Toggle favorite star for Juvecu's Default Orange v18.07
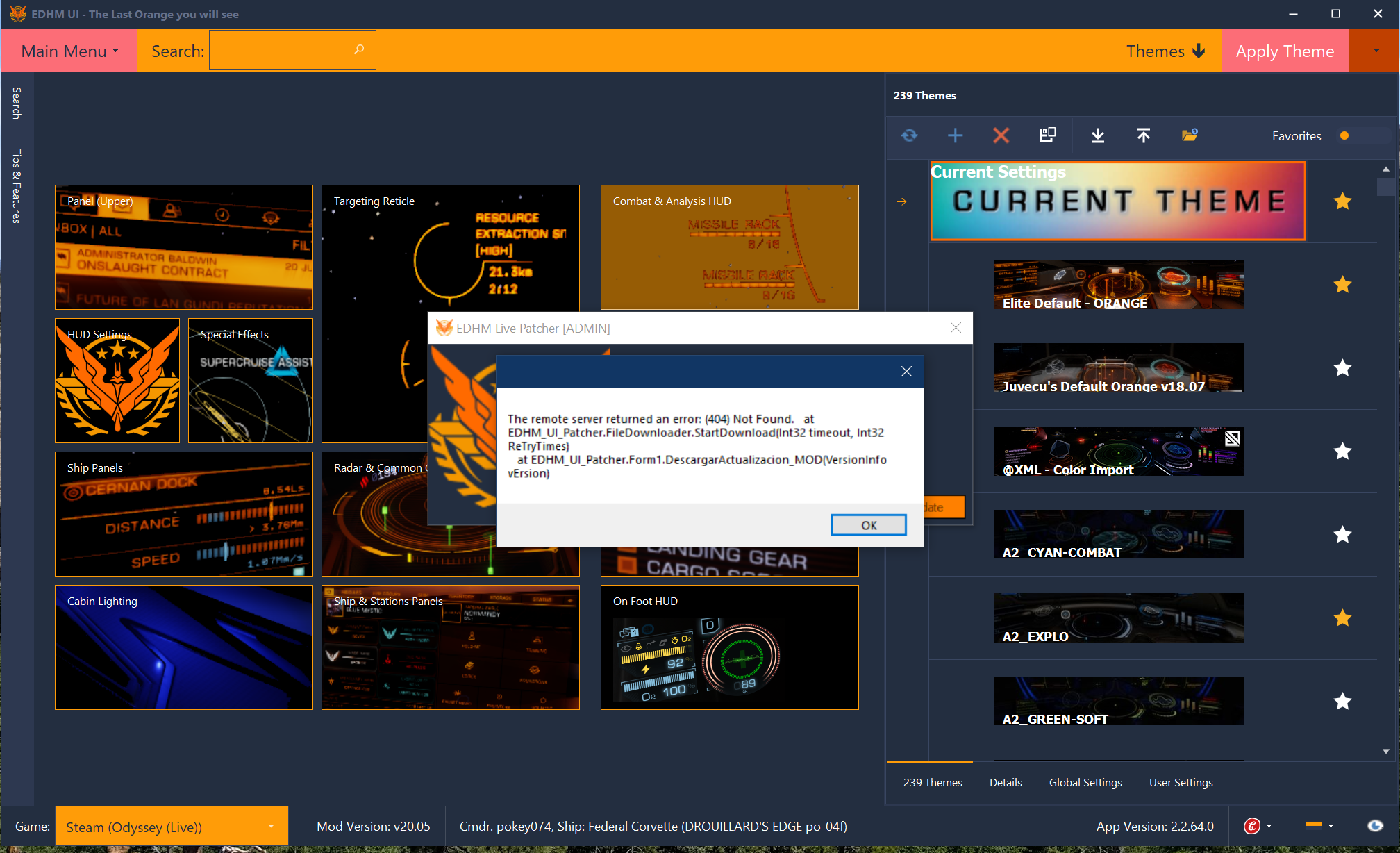The height and width of the screenshot is (853, 1400). point(1343,368)
